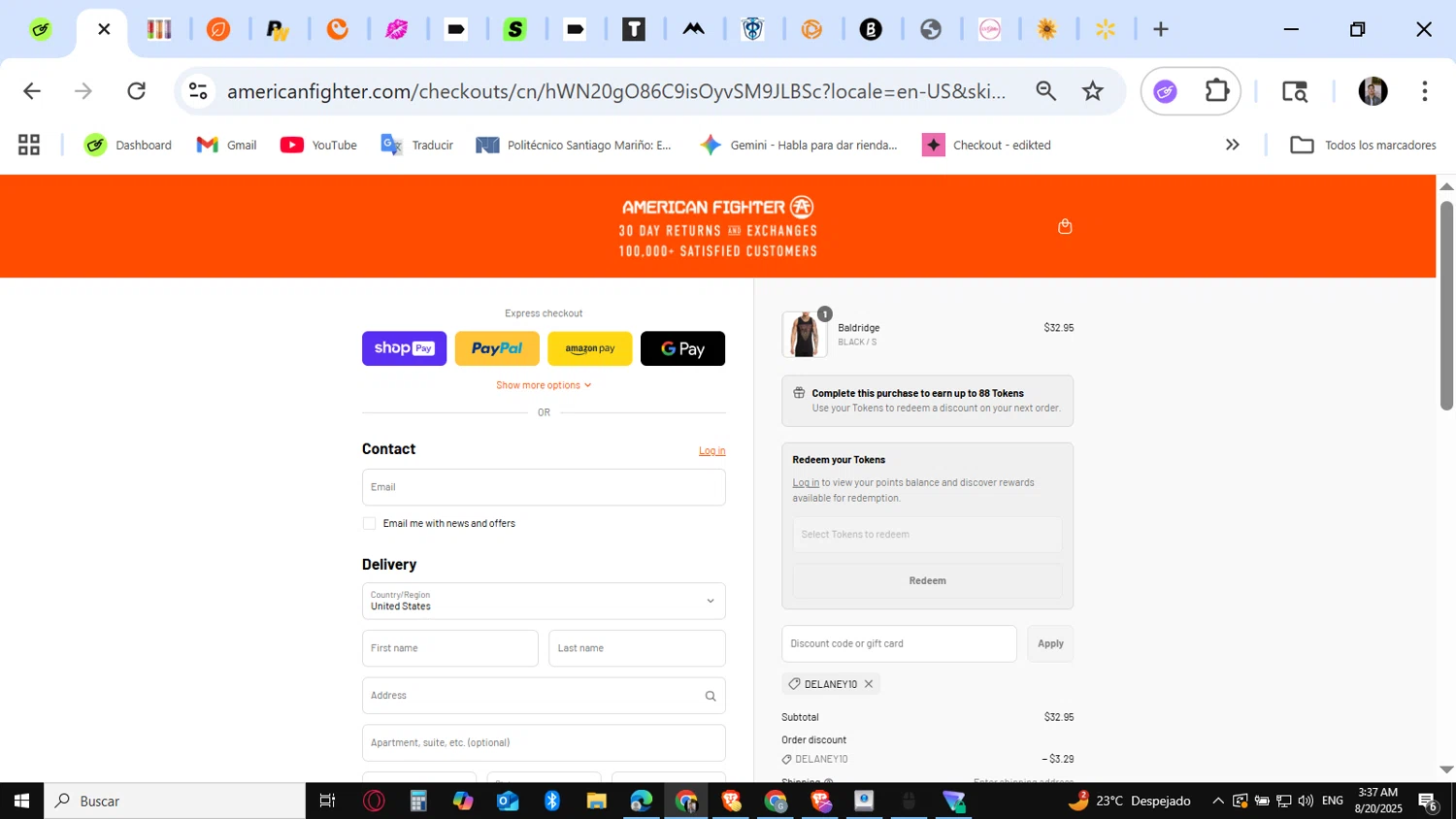Open the Select Tokens to redeem dropdown
The image size is (1456, 819).
point(927,535)
